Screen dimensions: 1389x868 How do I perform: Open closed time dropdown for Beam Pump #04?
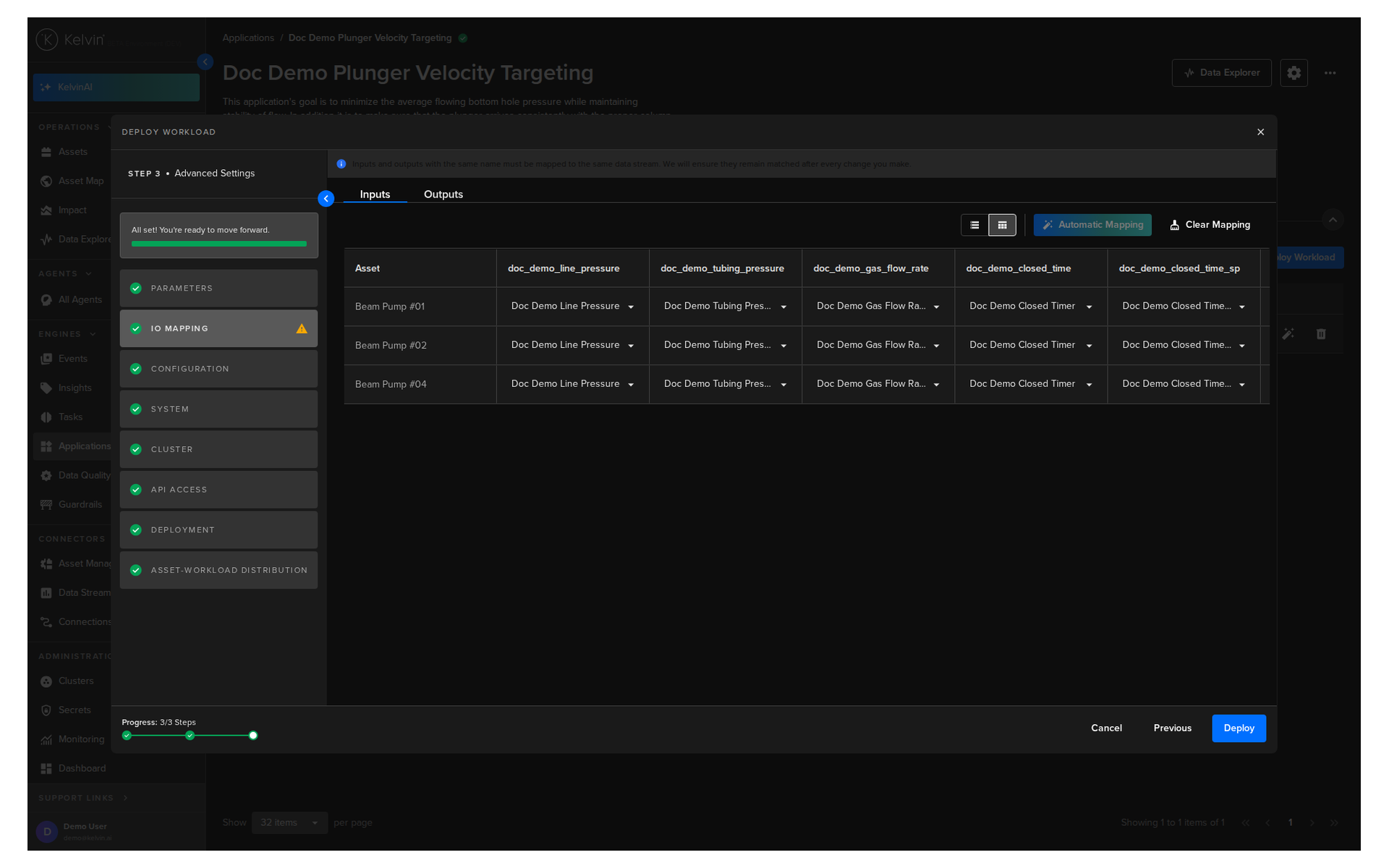tap(1030, 384)
